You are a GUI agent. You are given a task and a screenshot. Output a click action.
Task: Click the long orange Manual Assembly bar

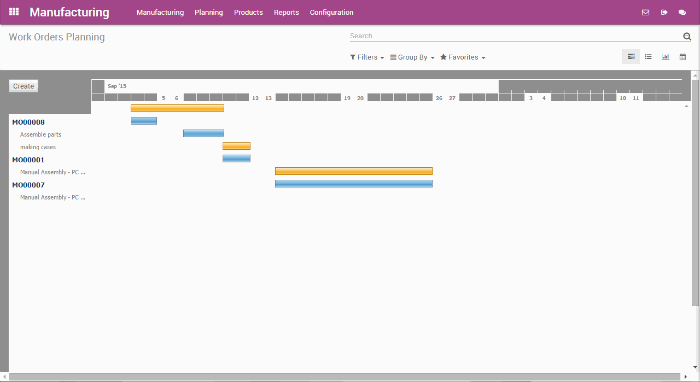[x=354, y=171]
